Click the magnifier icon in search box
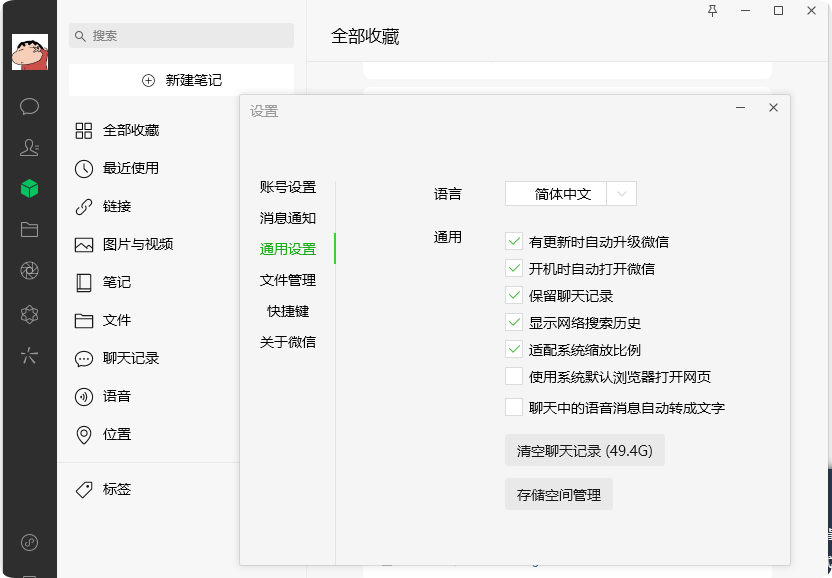This screenshot has width=832, height=578. click(80, 36)
